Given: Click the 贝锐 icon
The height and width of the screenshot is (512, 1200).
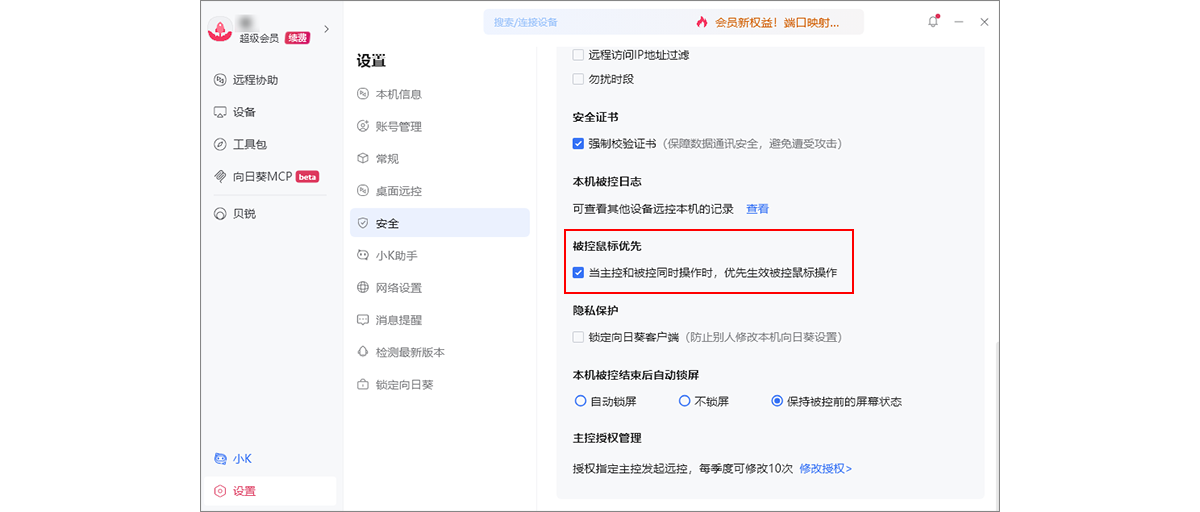Looking at the screenshot, I should (221, 213).
